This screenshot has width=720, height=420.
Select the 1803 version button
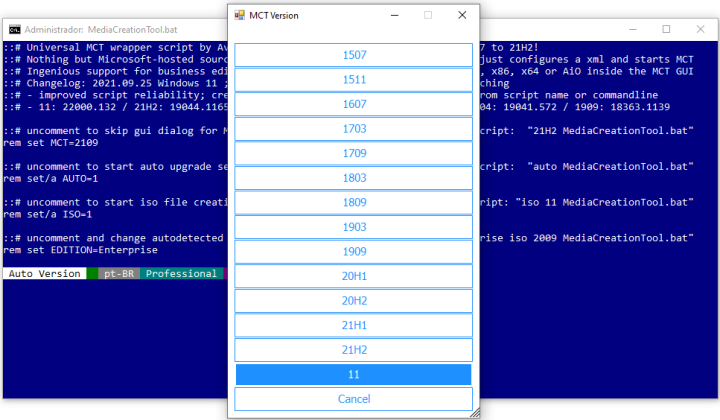(x=354, y=178)
